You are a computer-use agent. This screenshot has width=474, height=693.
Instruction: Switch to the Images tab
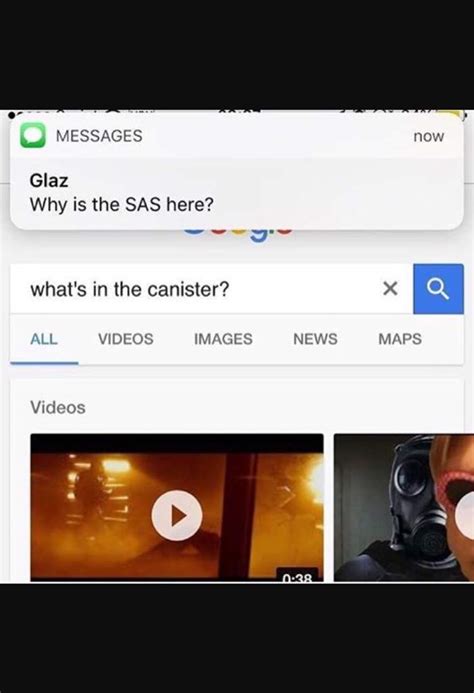(223, 339)
